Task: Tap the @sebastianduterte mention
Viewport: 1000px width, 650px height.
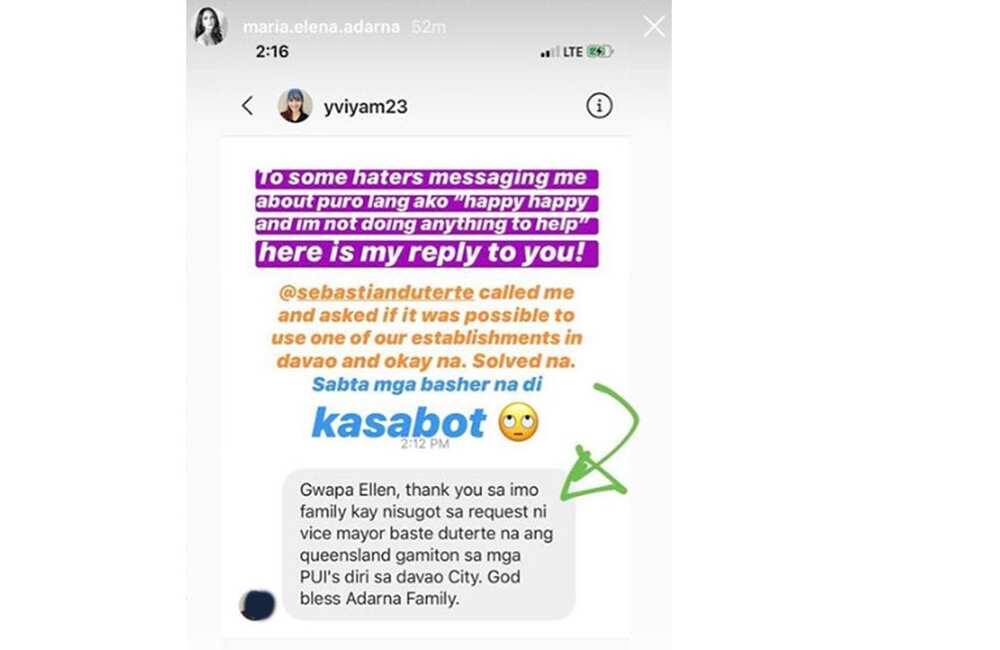Action: (376, 292)
